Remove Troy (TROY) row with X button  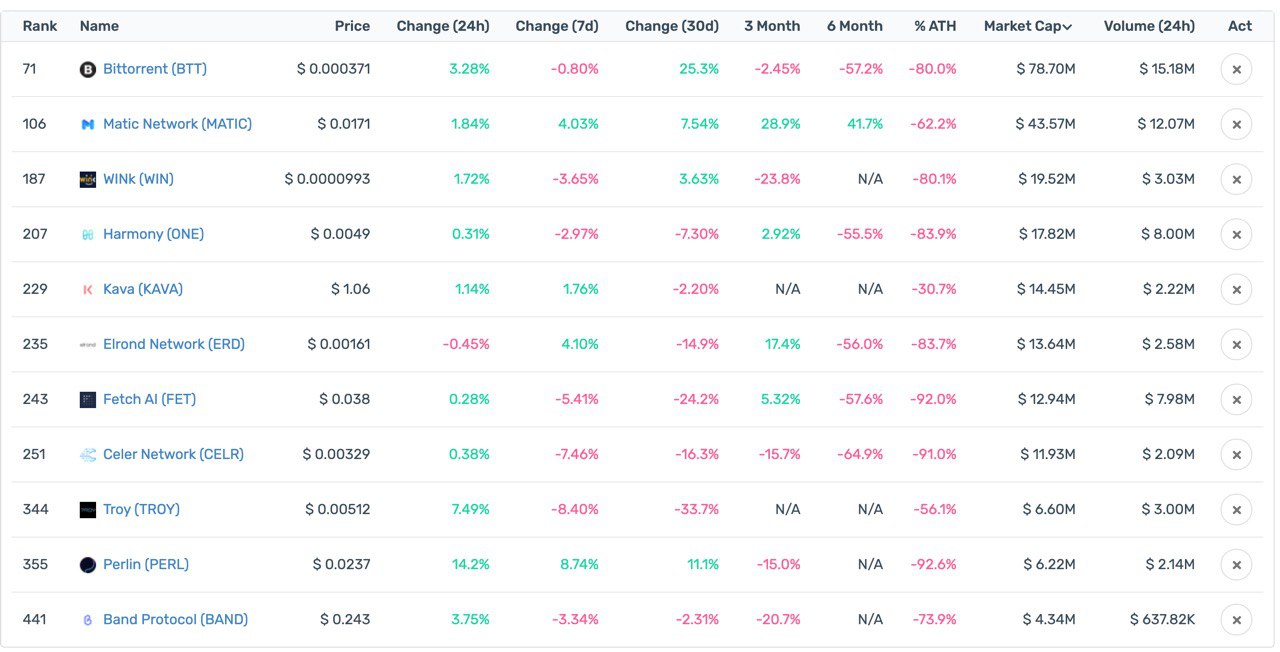click(1236, 509)
